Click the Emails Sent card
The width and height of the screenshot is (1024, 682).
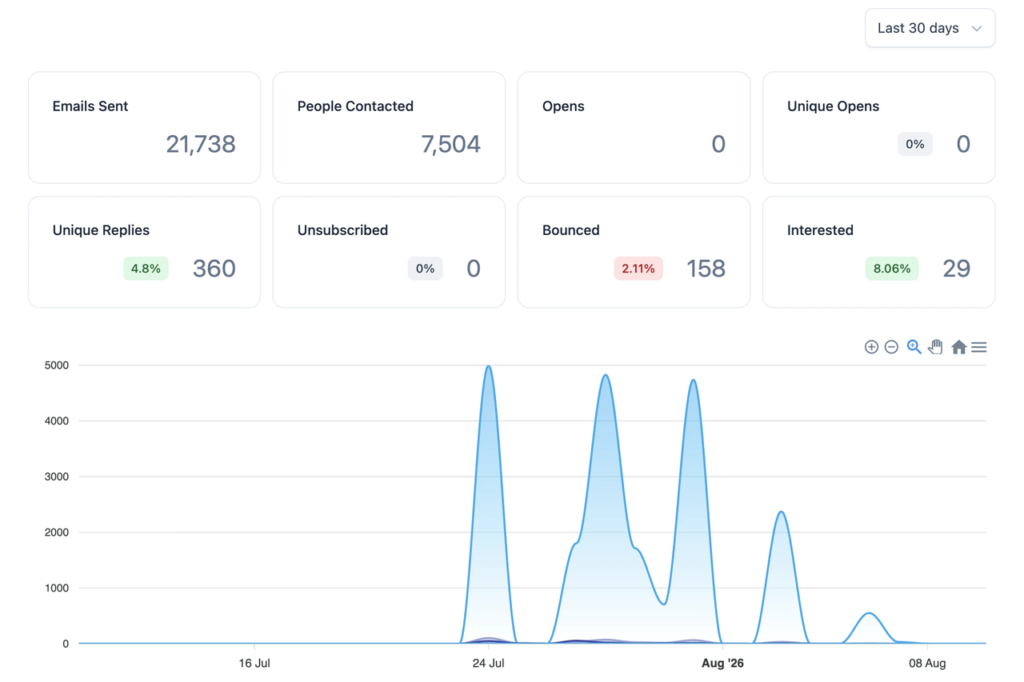tap(144, 127)
